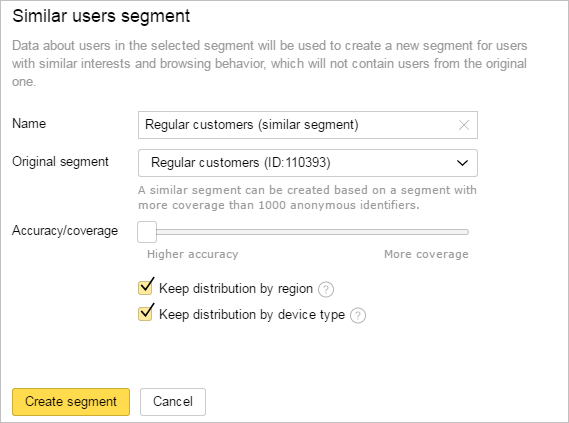
Task: Cancel the similar segment dialog
Action: coord(173,402)
